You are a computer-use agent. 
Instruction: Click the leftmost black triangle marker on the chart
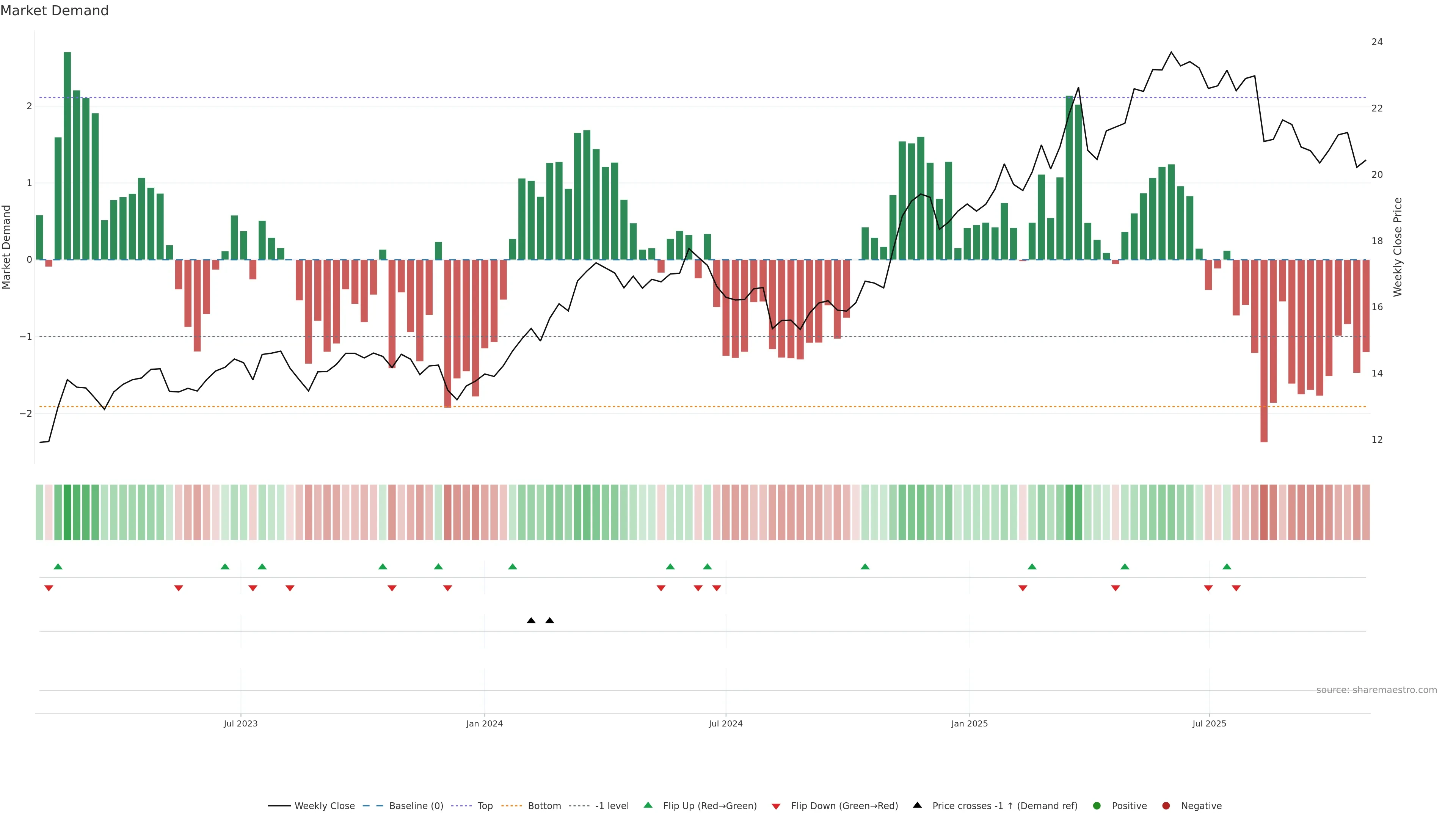(x=531, y=621)
